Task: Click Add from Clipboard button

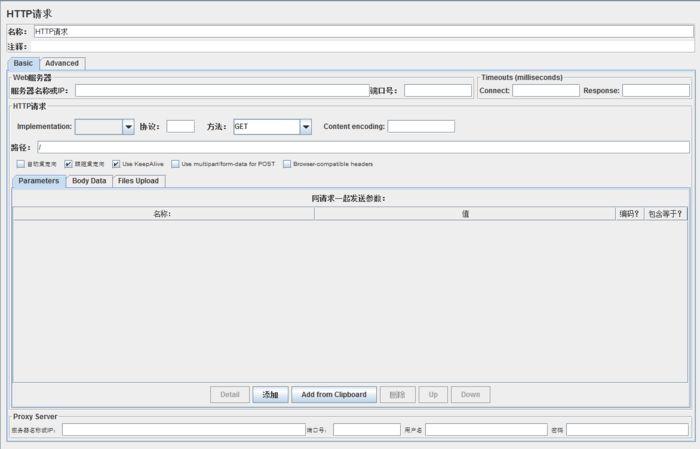Action: 334,395
